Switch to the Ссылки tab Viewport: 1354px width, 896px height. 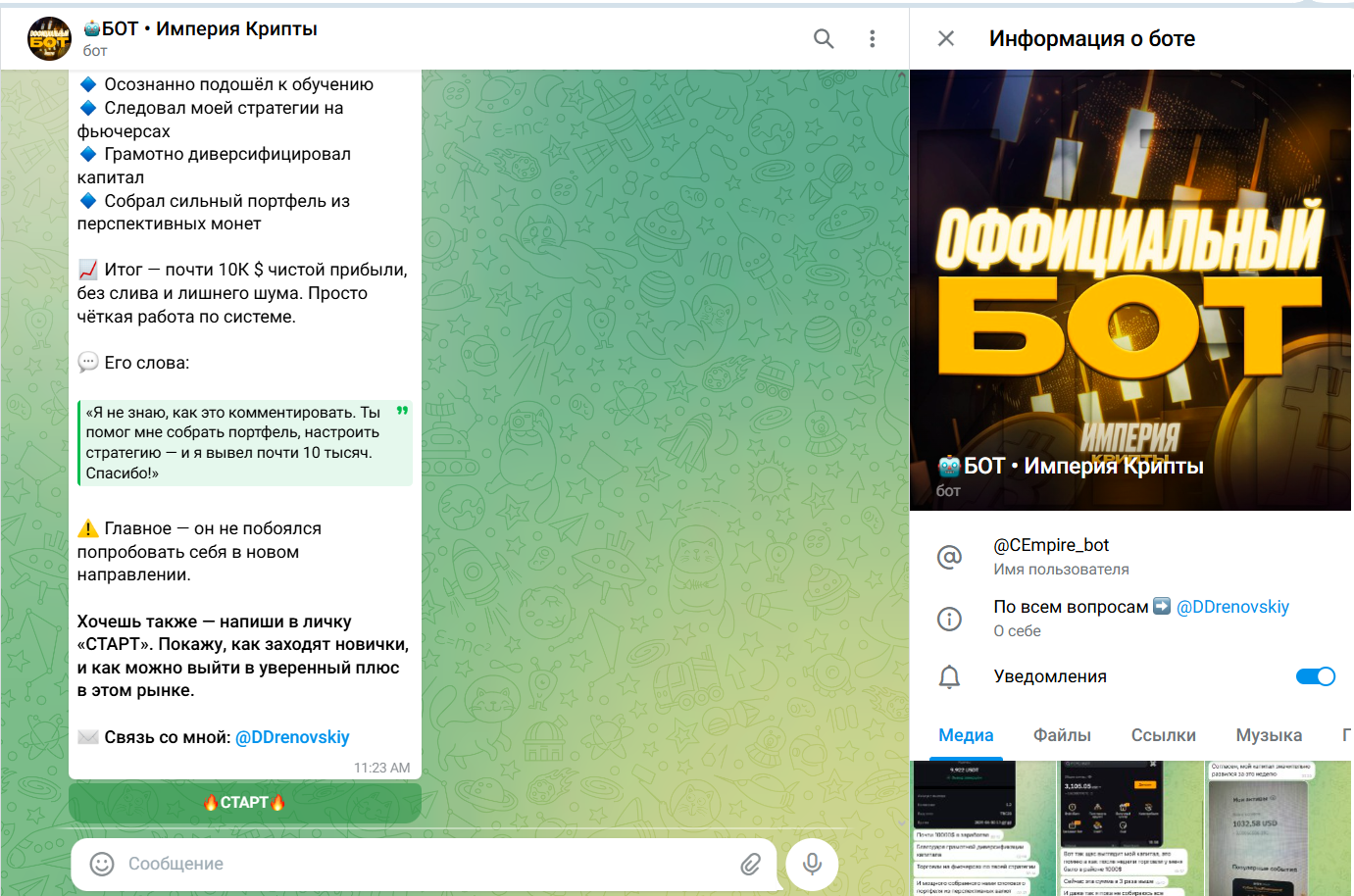click(1164, 735)
